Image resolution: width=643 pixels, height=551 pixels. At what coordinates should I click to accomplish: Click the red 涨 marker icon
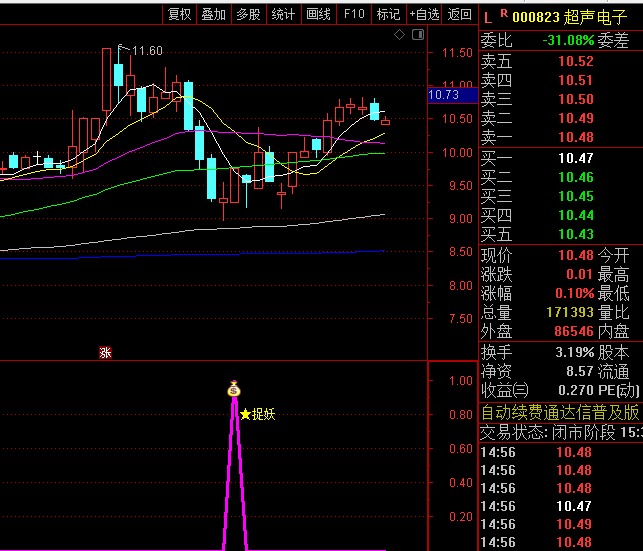[x=105, y=352]
